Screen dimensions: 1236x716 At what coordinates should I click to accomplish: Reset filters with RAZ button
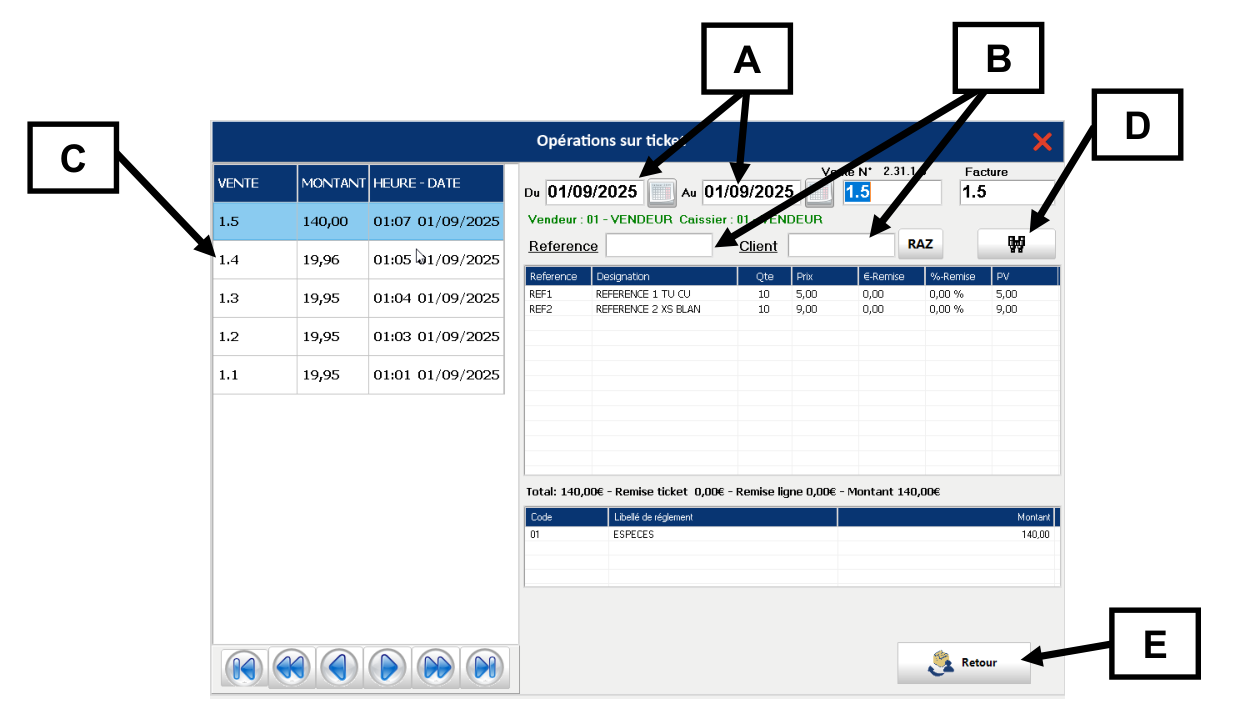(920, 244)
